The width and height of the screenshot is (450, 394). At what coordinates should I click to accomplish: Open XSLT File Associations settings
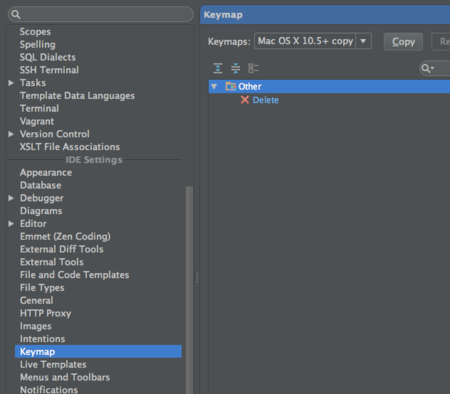click(70, 147)
